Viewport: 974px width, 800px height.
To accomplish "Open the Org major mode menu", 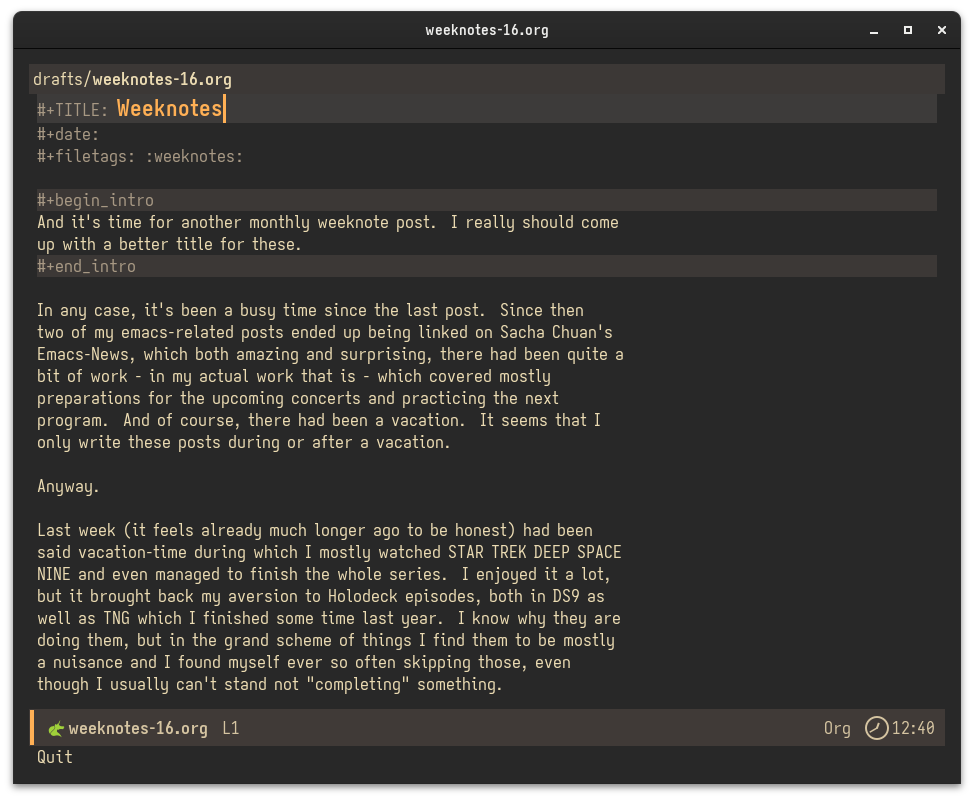I will 836,728.
